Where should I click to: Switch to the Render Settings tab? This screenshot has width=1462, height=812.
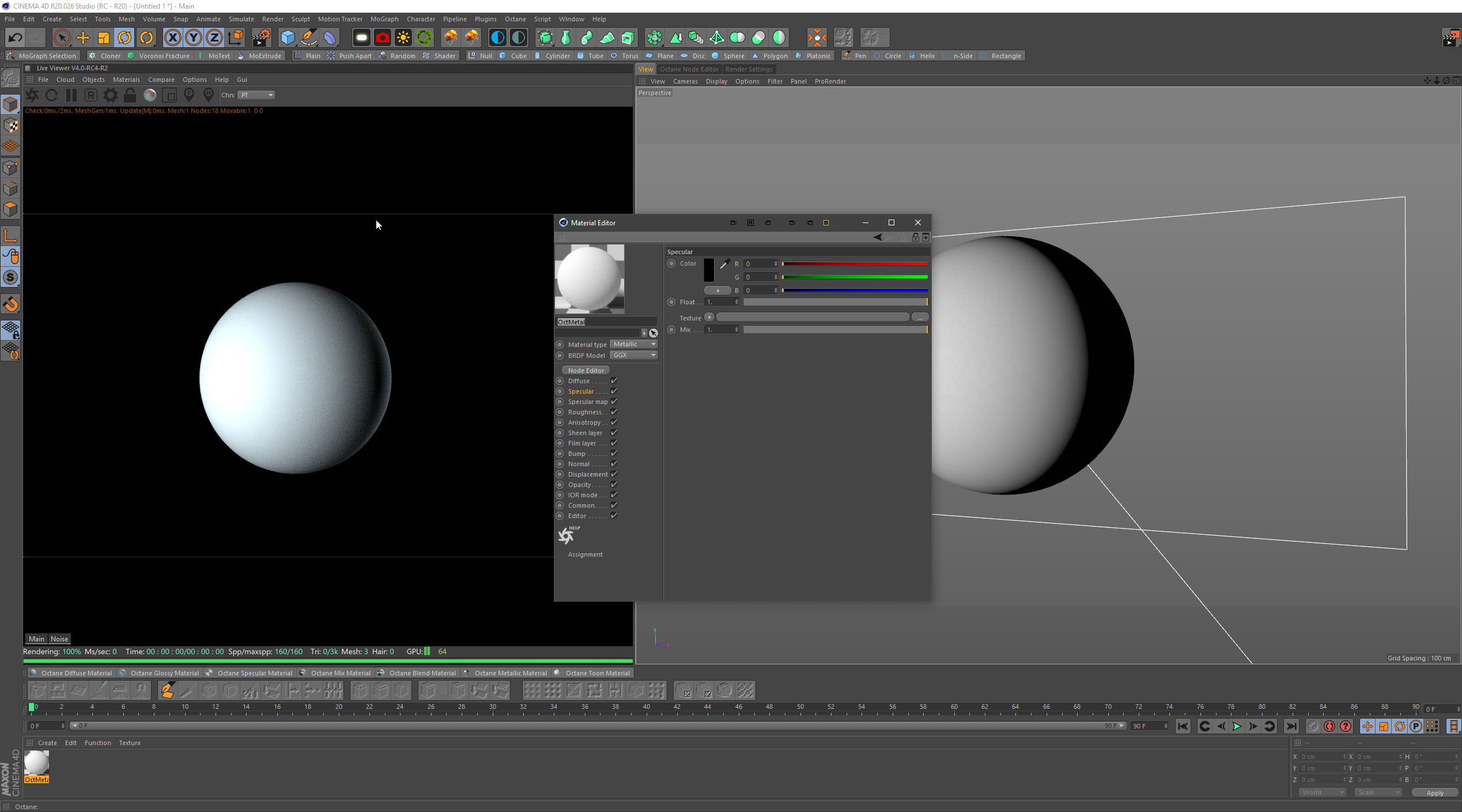coord(749,69)
